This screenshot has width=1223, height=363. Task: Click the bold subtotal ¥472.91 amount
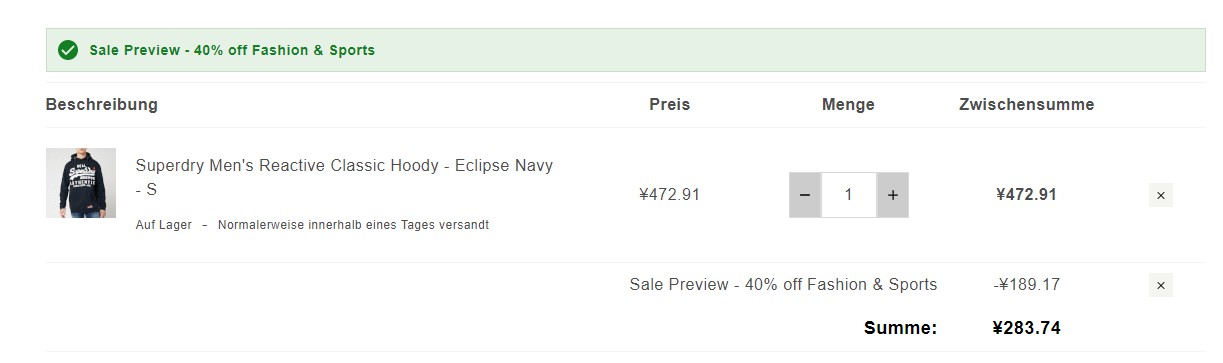(1027, 195)
